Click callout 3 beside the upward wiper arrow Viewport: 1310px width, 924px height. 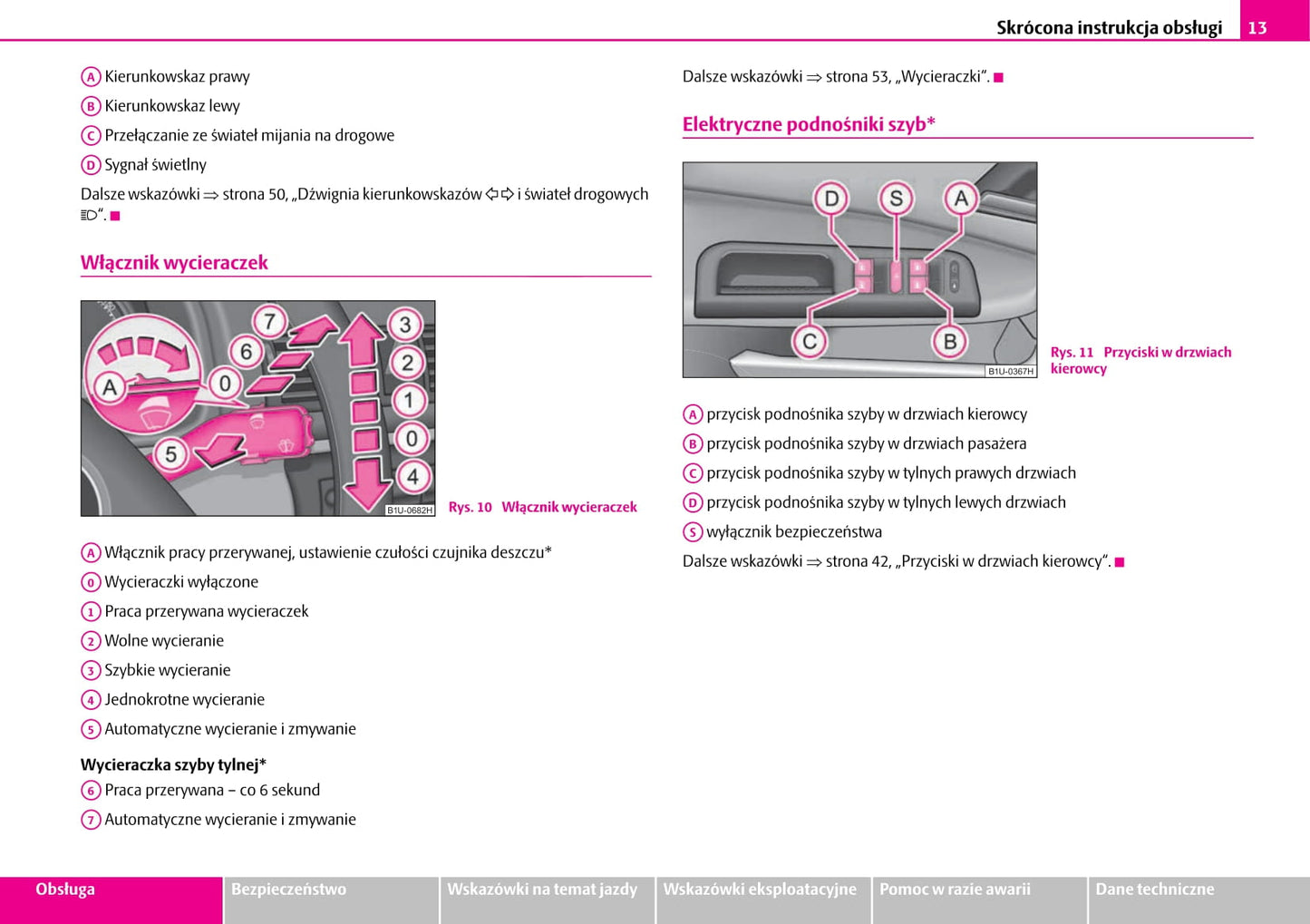pos(405,325)
